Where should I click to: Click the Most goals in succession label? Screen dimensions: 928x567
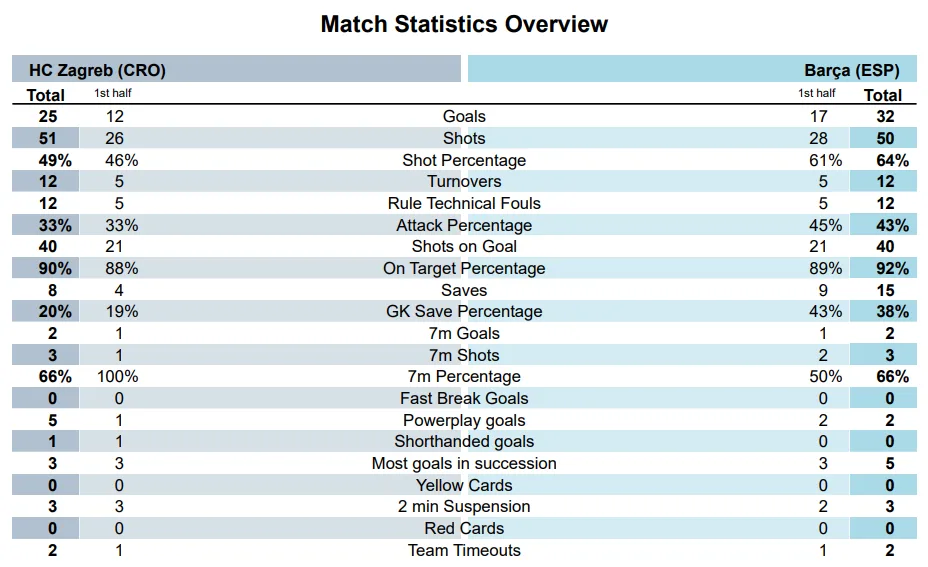click(x=464, y=463)
